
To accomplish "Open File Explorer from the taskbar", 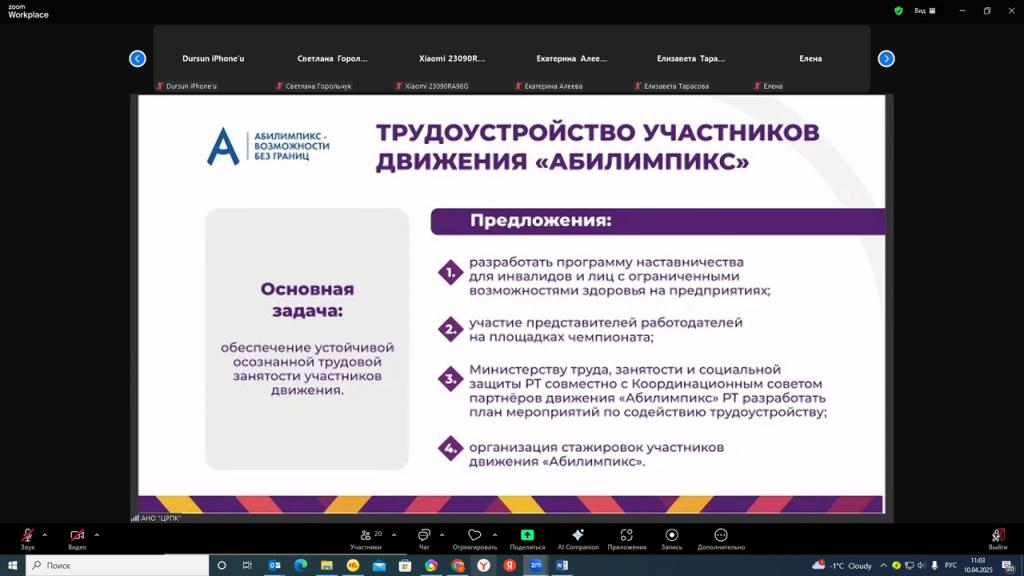I will (327, 566).
